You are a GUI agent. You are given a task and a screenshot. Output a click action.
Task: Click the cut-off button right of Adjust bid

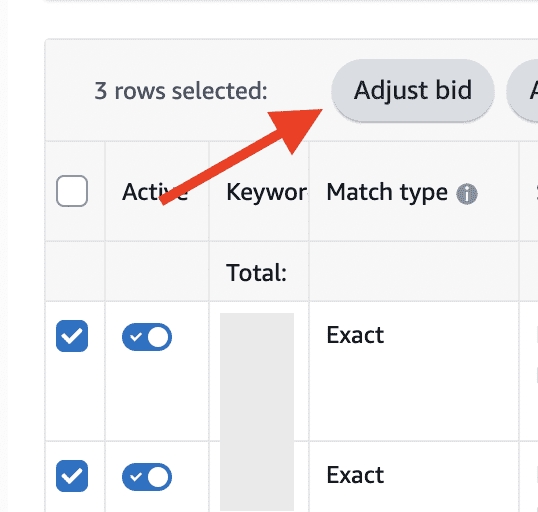(x=523, y=91)
